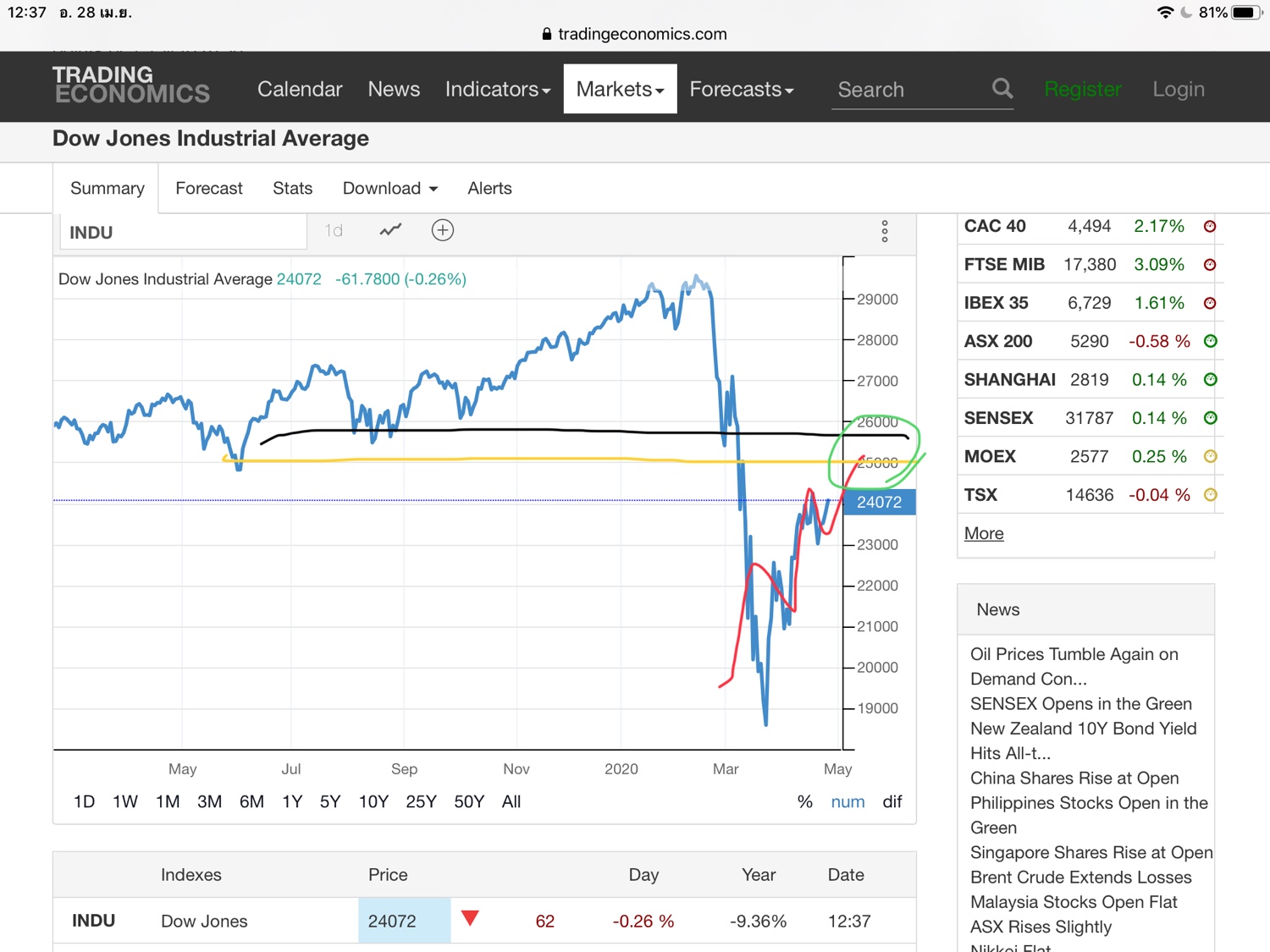Click the red down arrow in INDU row
This screenshot has width=1270, height=952.
pyautogui.click(x=471, y=919)
